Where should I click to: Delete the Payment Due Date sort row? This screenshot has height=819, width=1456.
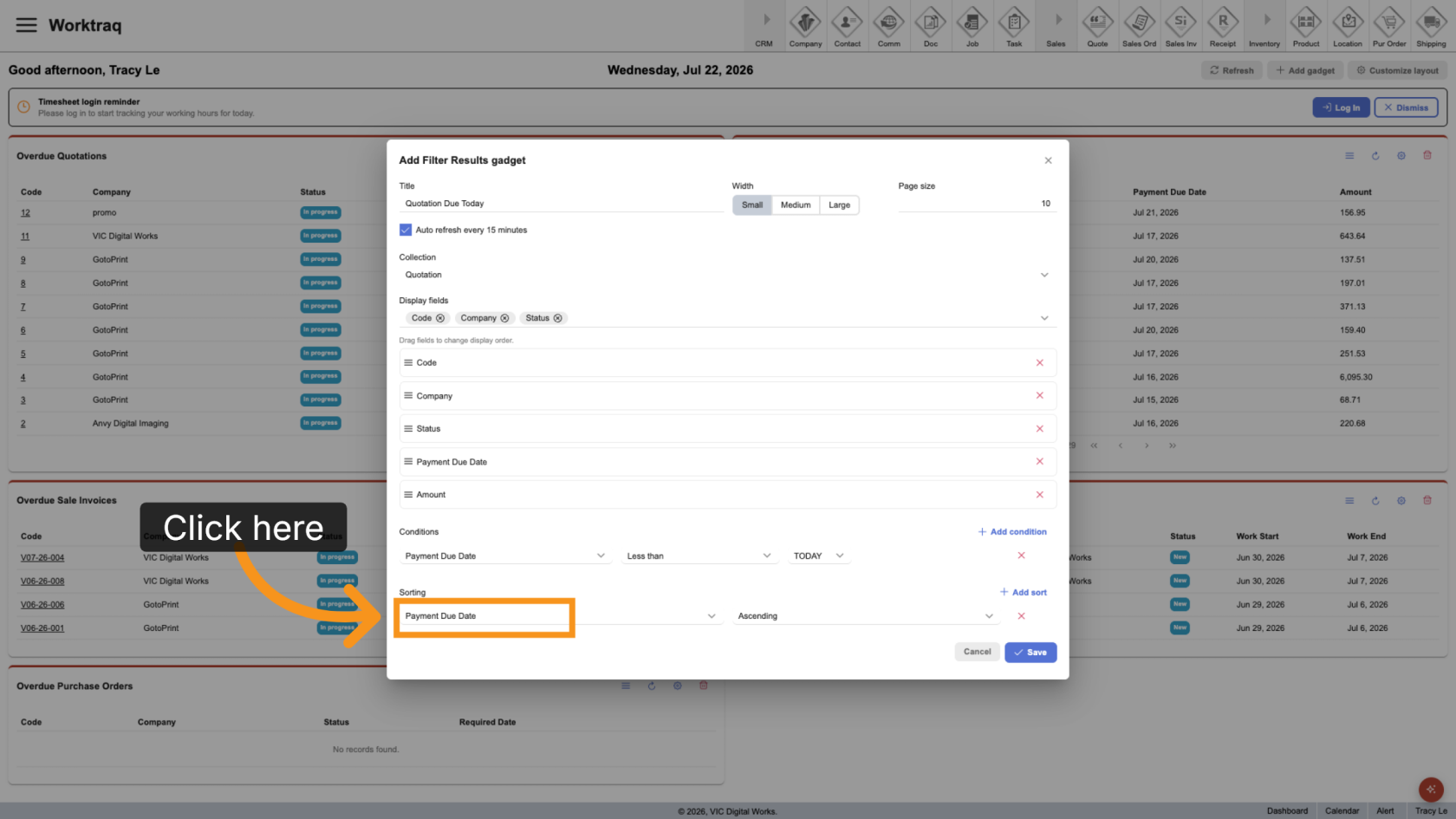(1021, 616)
